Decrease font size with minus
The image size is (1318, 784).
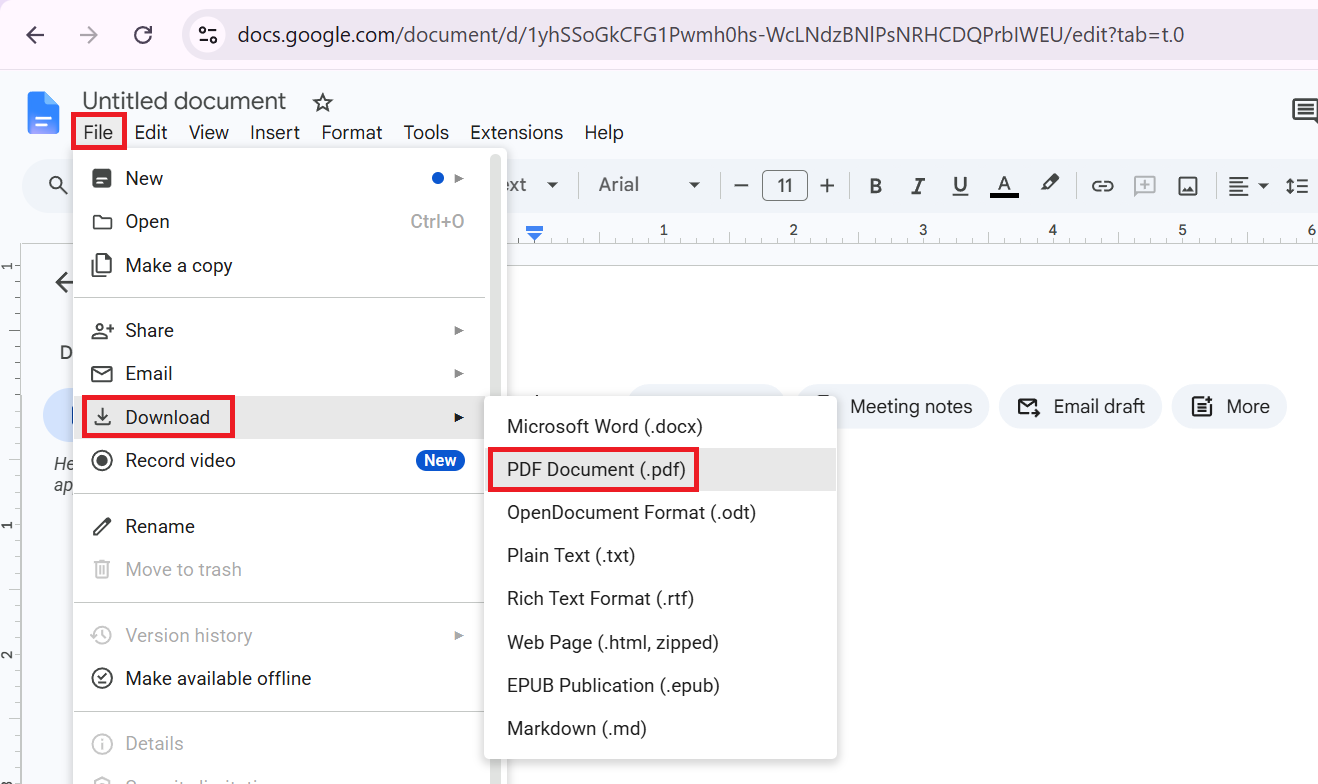point(741,185)
